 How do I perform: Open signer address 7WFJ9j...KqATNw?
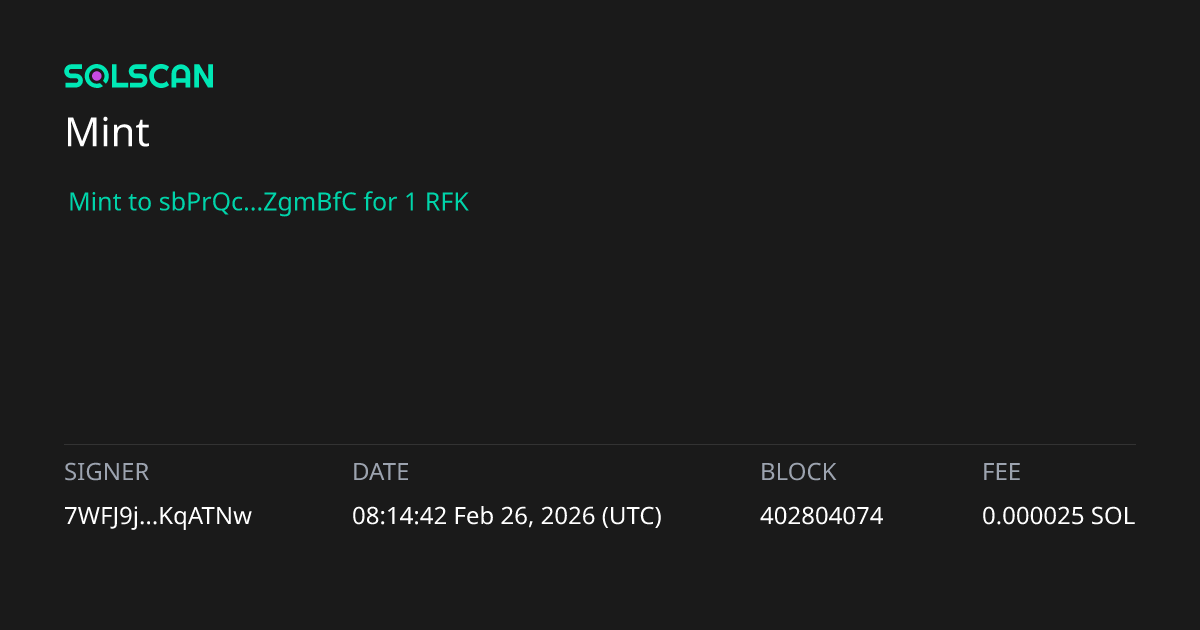tap(158, 516)
